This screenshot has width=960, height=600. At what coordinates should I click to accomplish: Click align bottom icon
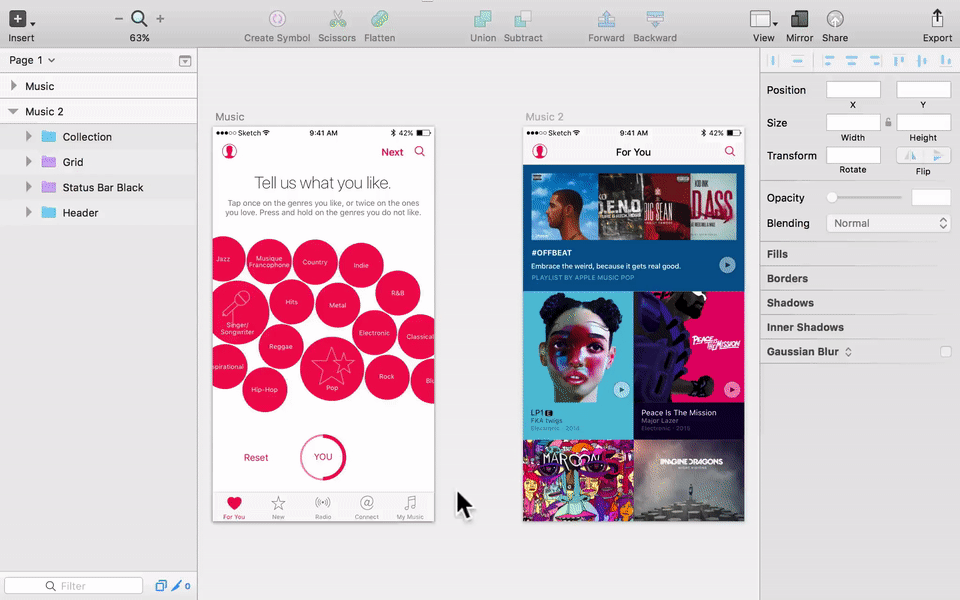point(946,61)
